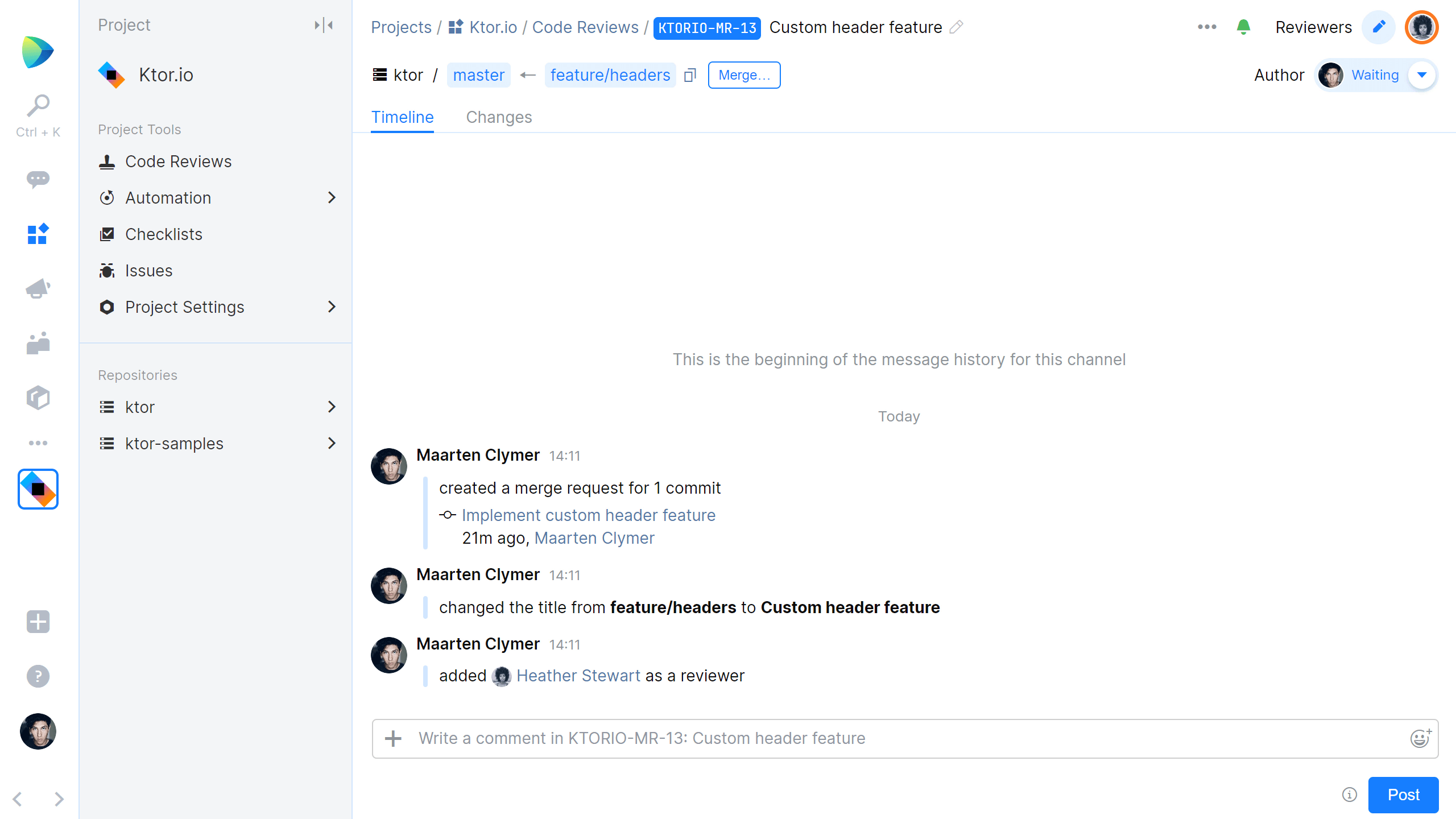
Task: Click the Merge button
Action: [x=745, y=74]
